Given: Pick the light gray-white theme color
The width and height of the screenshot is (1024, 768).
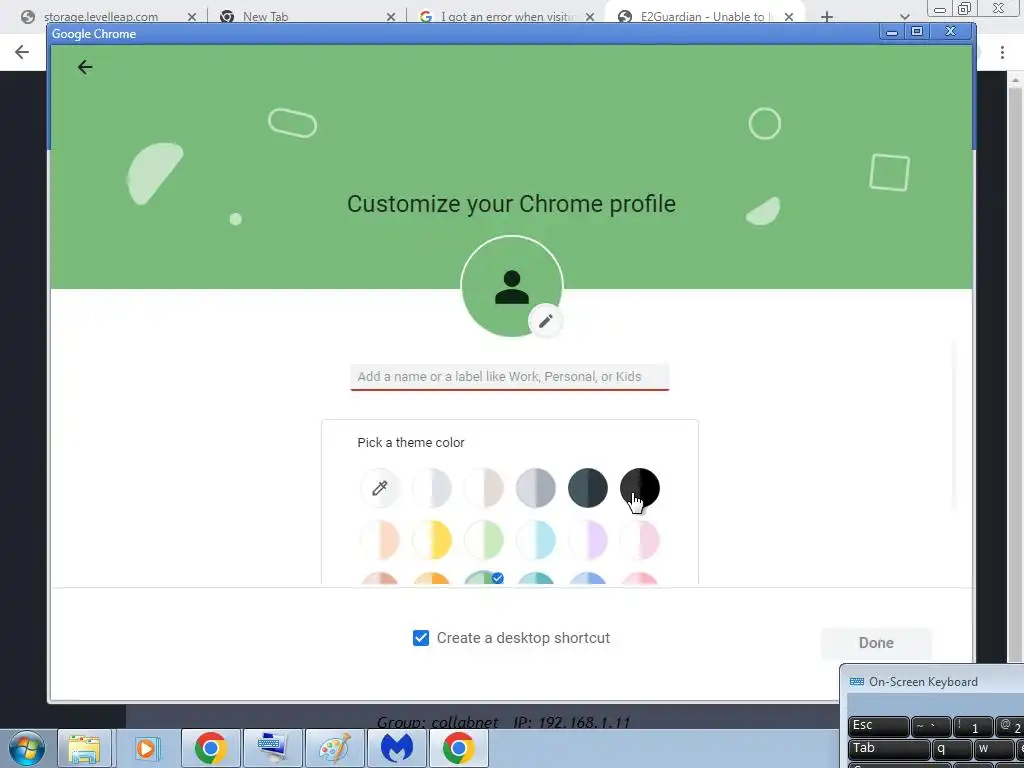Looking at the screenshot, I should [432, 488].
